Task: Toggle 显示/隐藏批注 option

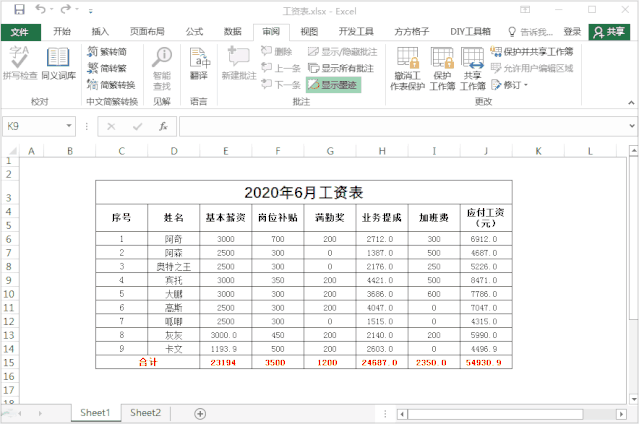Action: [342, 52]
